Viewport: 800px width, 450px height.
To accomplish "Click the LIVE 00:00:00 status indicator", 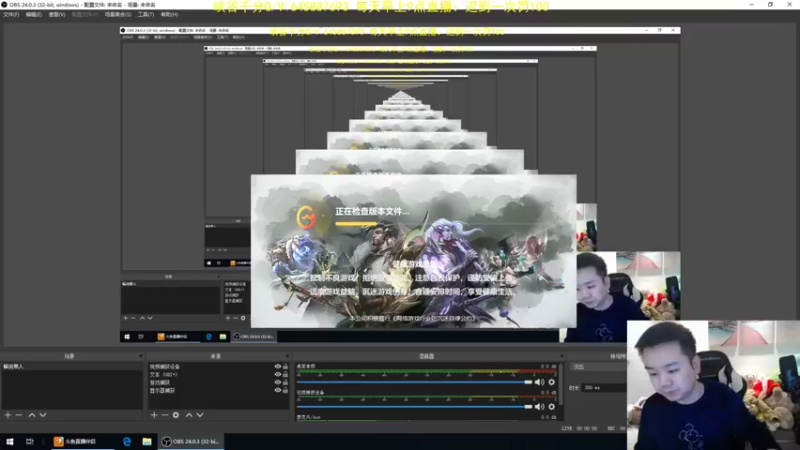I will [x=579, y=429].
